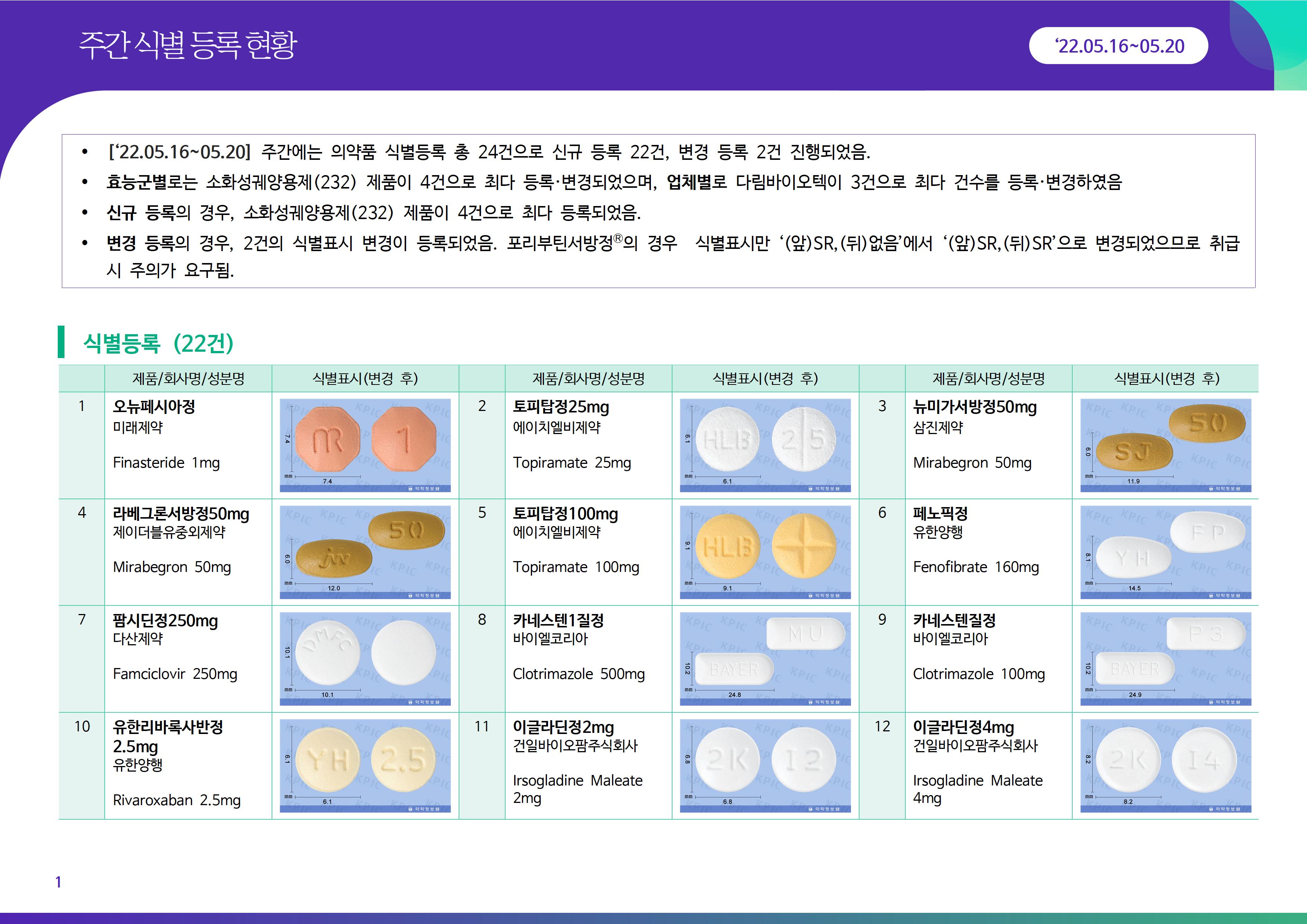Click the 식별등록 (22건) section heading
This screenshot has width=1307, height=924.
[x=158, y=343]
